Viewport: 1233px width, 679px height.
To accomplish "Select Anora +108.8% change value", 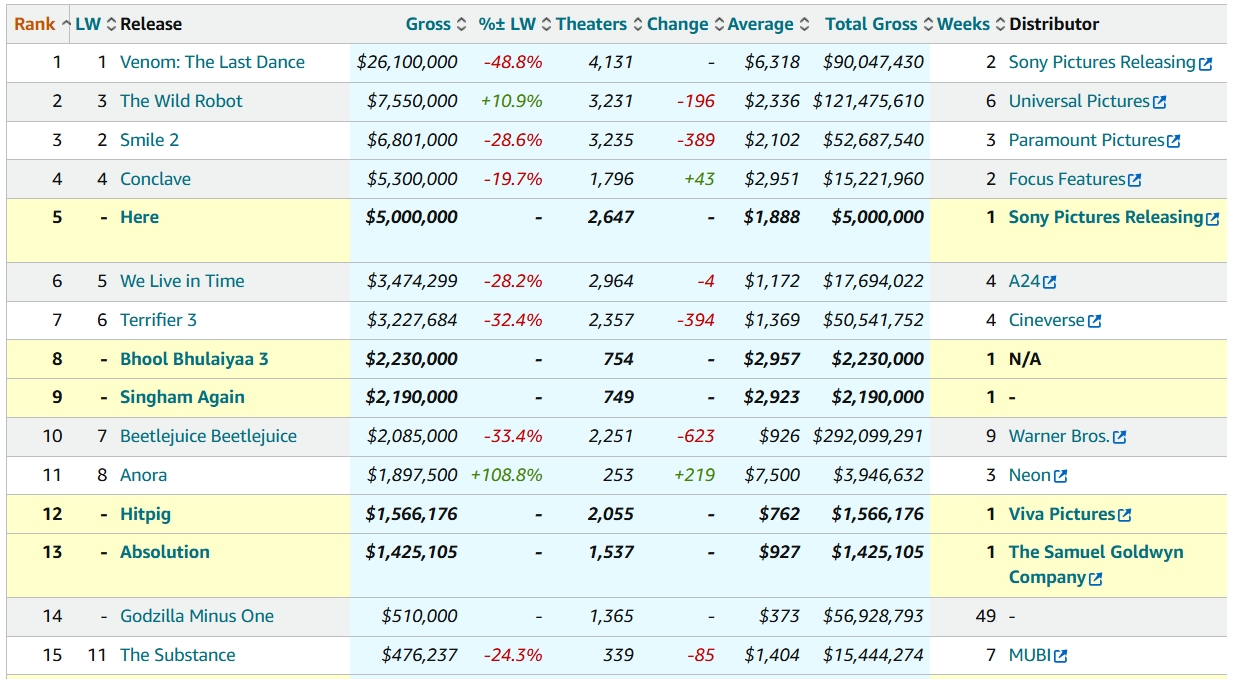I will (x=507, y=475).
